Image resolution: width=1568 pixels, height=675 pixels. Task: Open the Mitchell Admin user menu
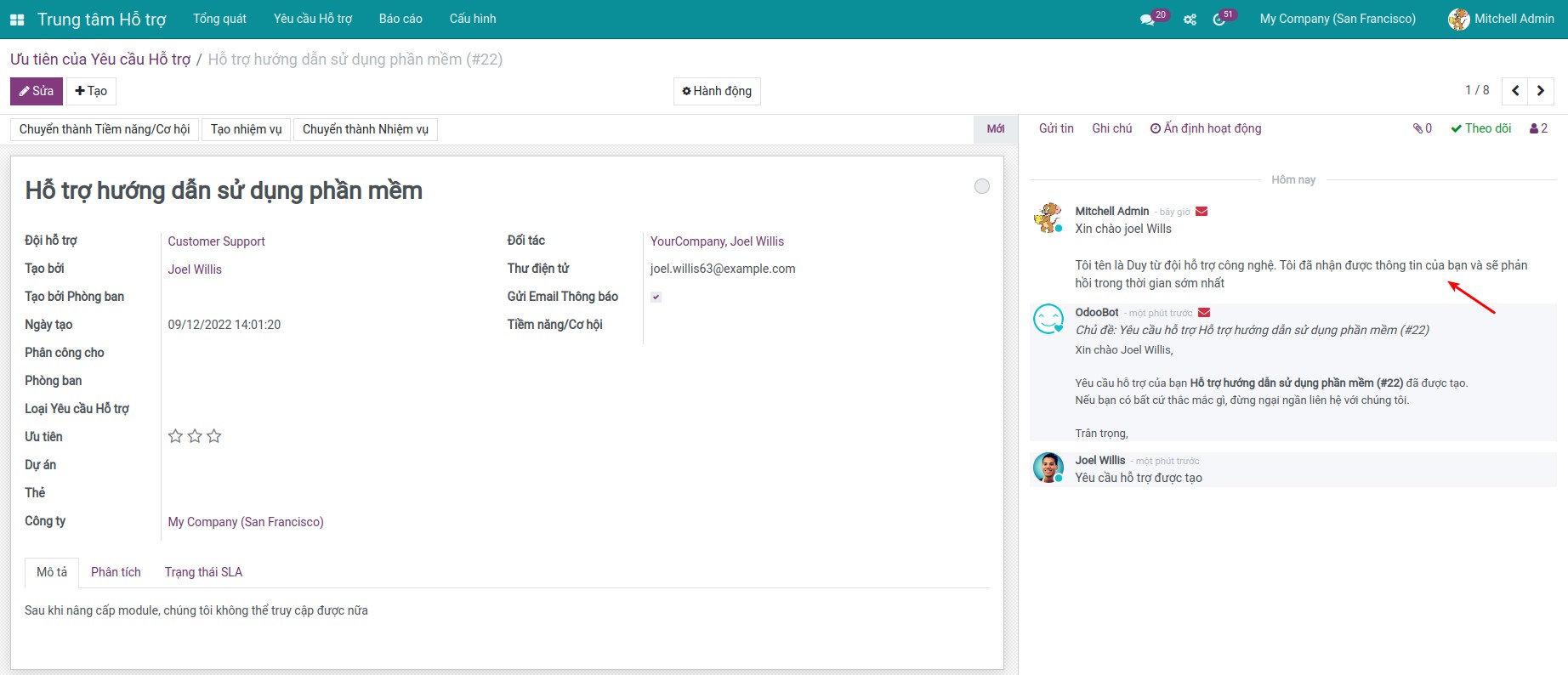pyautogui.click(x=1502, y=19)
